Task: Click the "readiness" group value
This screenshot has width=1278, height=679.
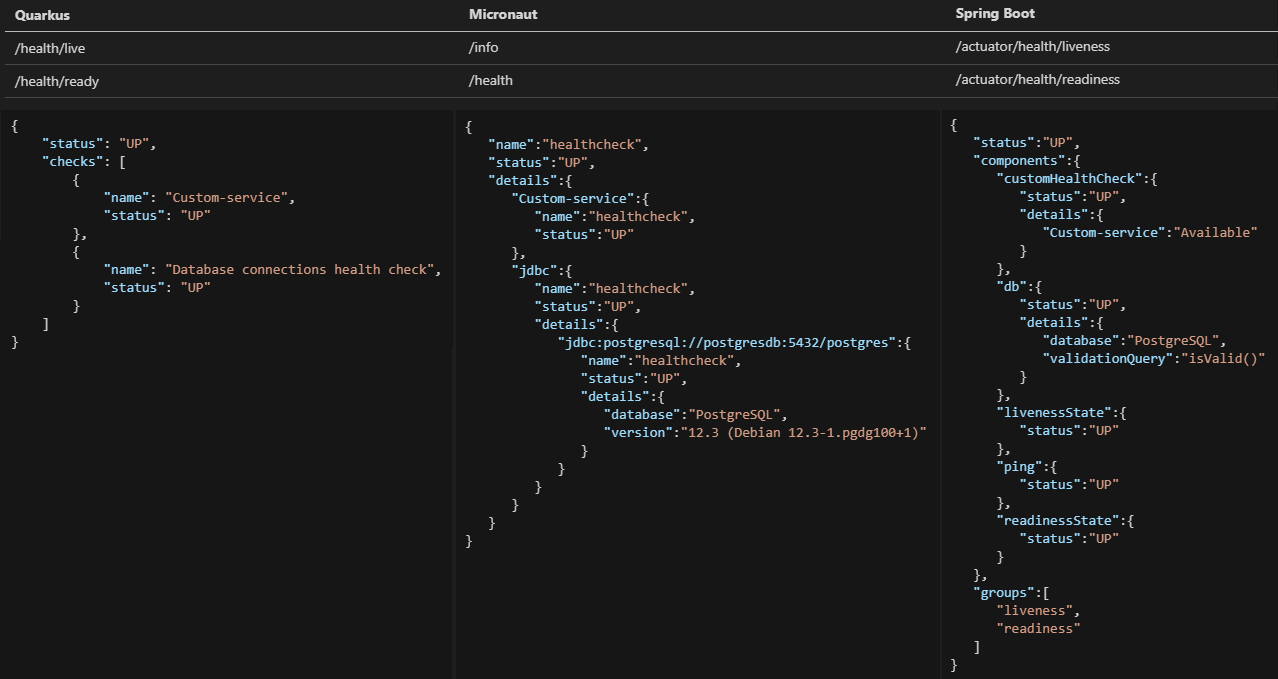Action: click(x=1038, y=628)
